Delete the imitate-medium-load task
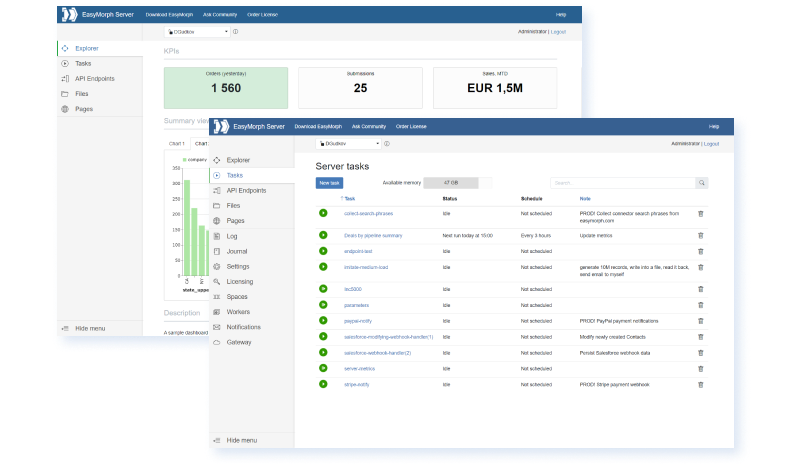Screen dimensions: 792x466 (701, 267)
